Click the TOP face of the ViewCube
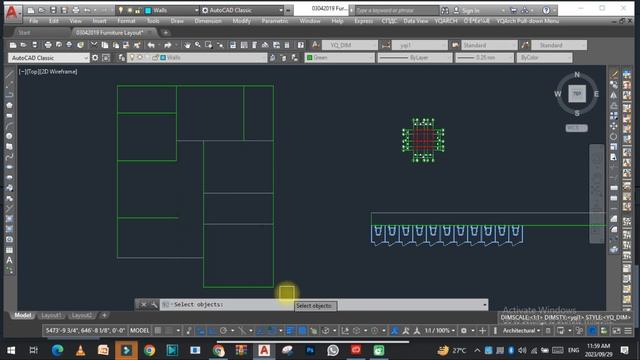This screenshot has height=360, width=640. 577,93
